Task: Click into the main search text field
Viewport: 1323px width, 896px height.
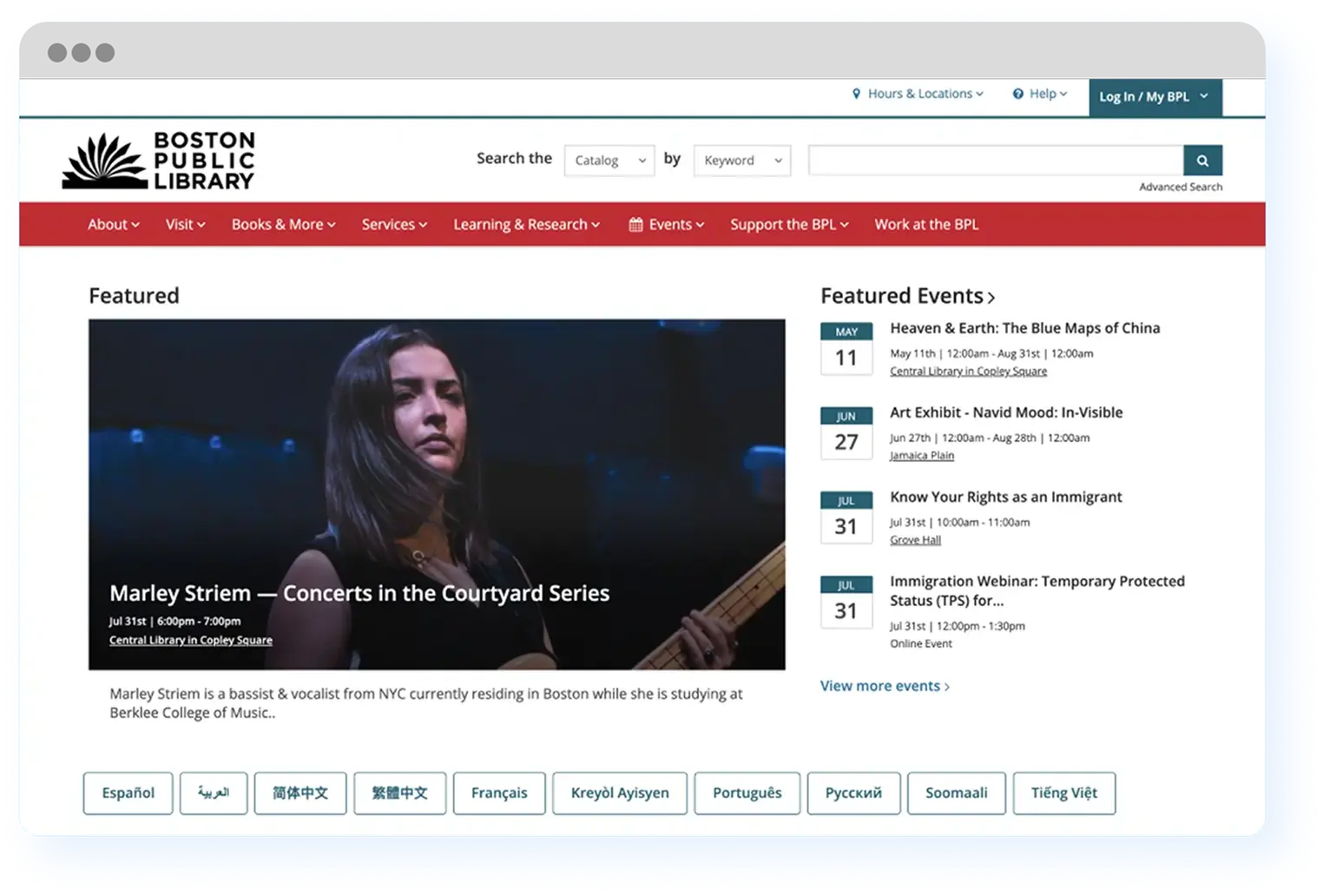Action: point(995,161)
